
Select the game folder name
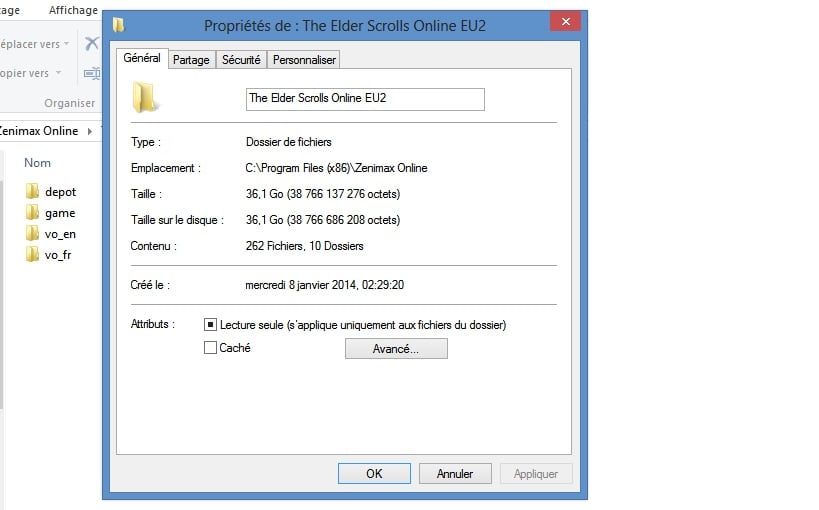(x=60, y=213)
